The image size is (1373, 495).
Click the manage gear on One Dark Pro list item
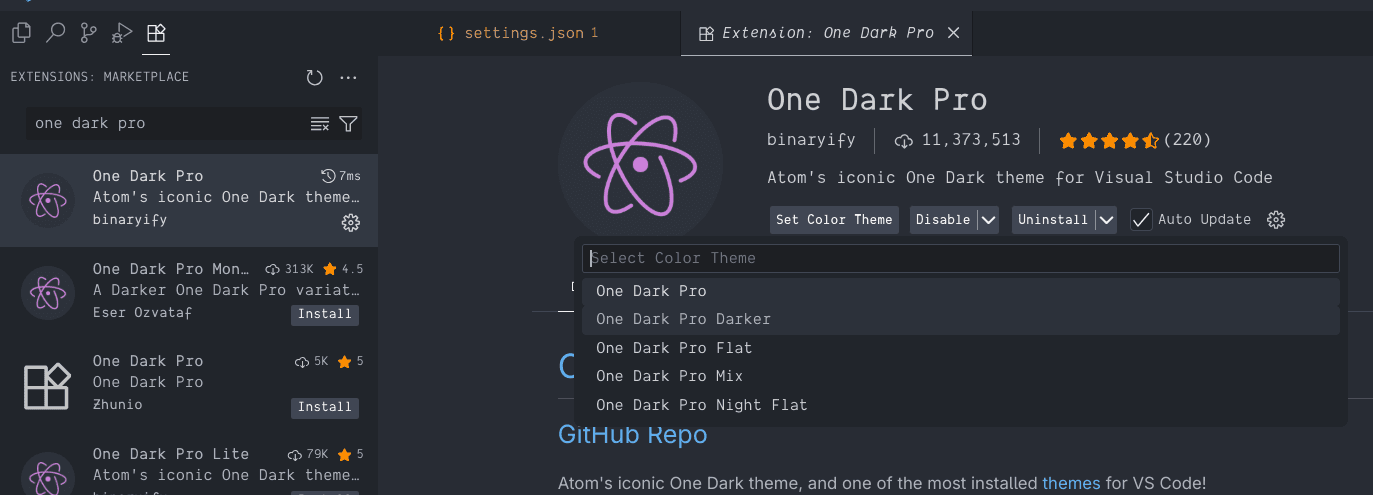coord(350,223)
